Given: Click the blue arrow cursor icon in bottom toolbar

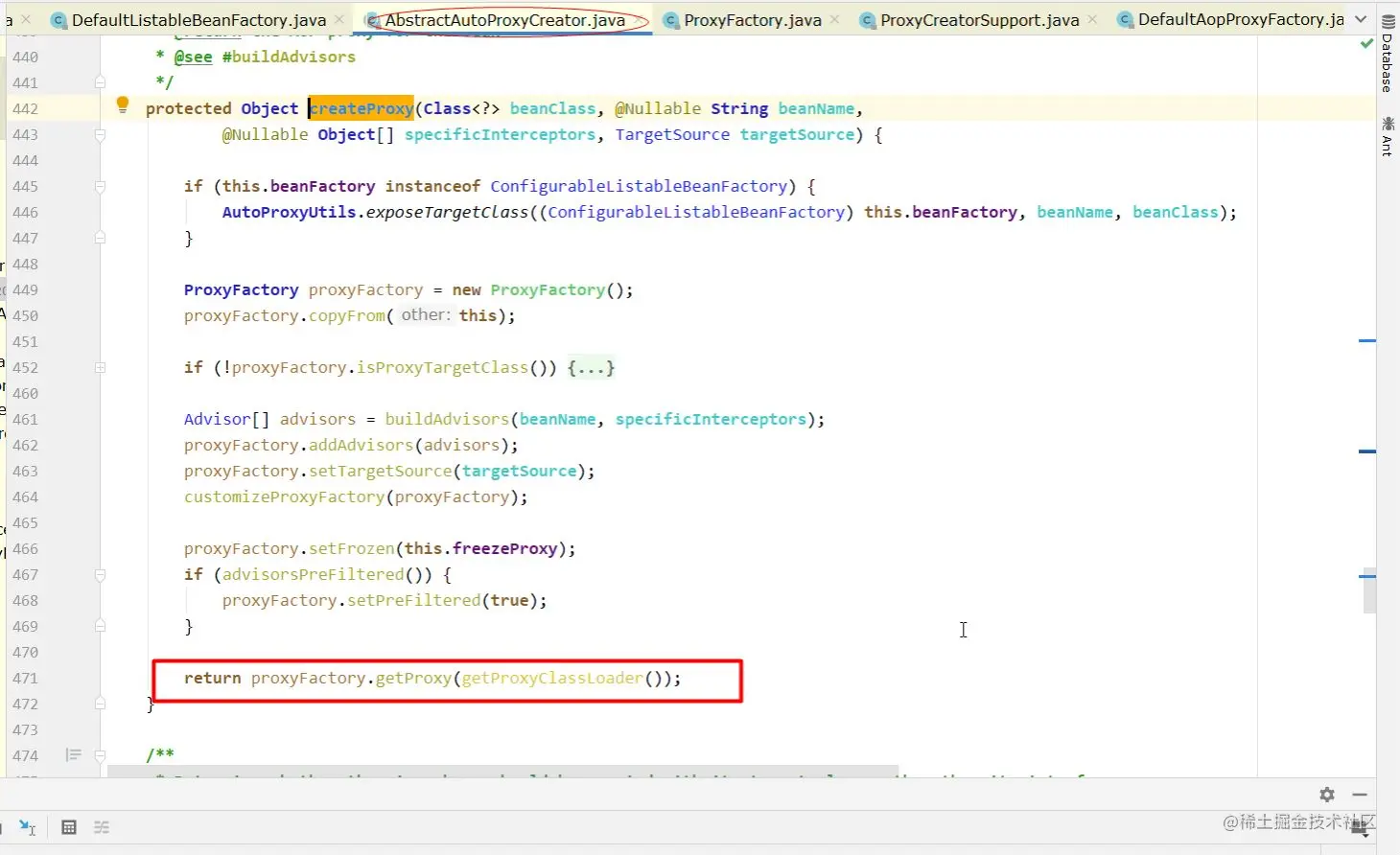Looking at the screenshot, I should click(x=27, y=827).
